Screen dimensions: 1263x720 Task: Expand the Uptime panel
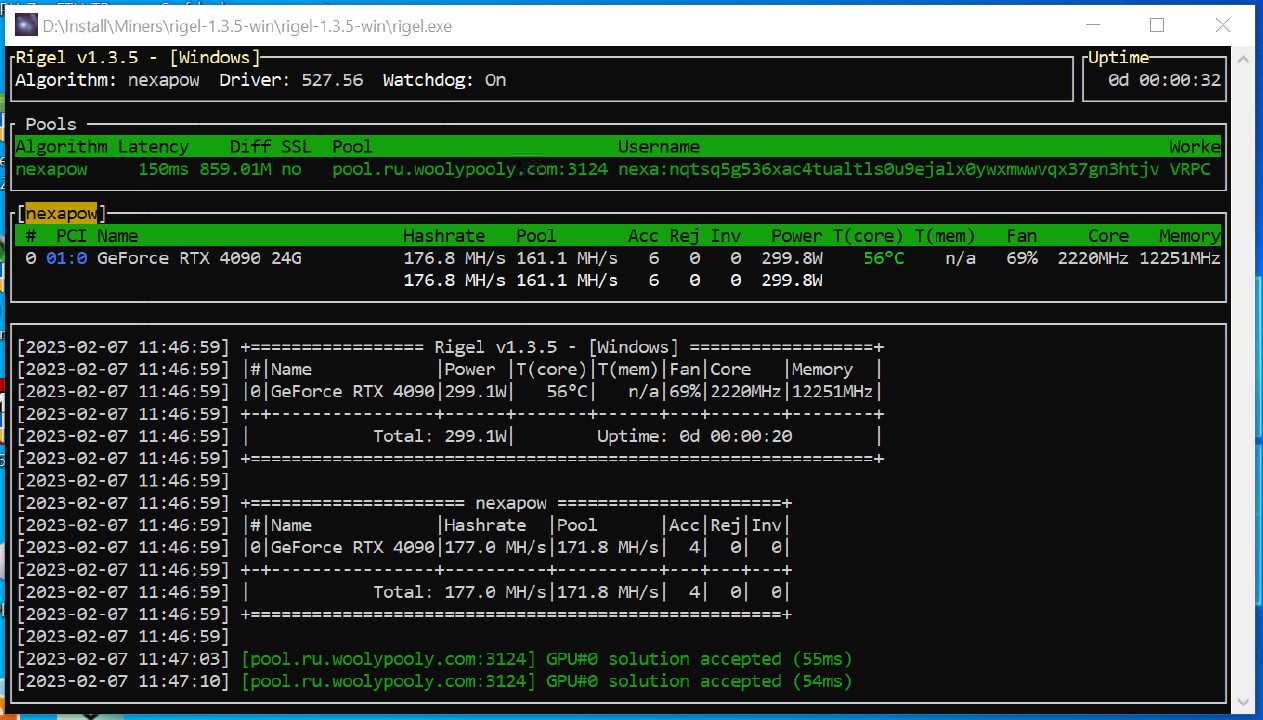pos(1117,57)
